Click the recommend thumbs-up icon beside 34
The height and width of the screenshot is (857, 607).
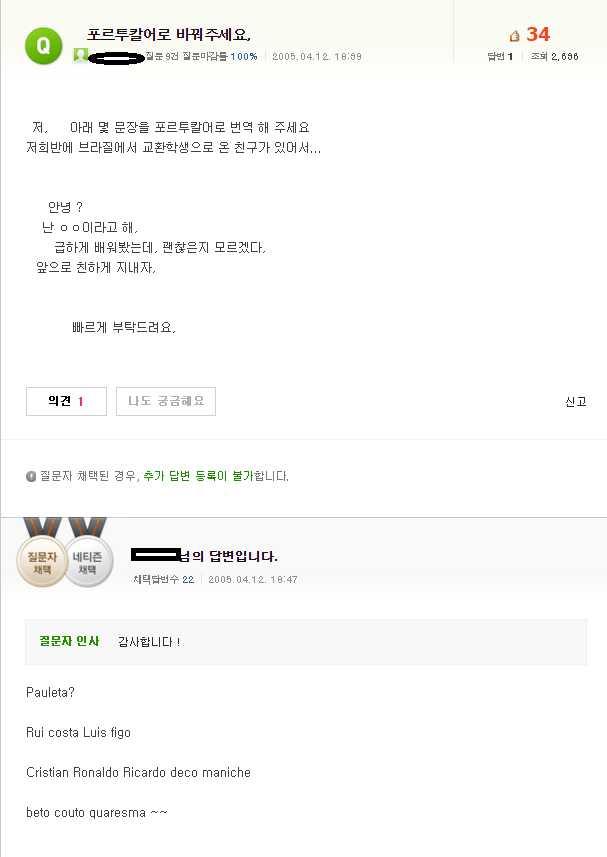514,36
